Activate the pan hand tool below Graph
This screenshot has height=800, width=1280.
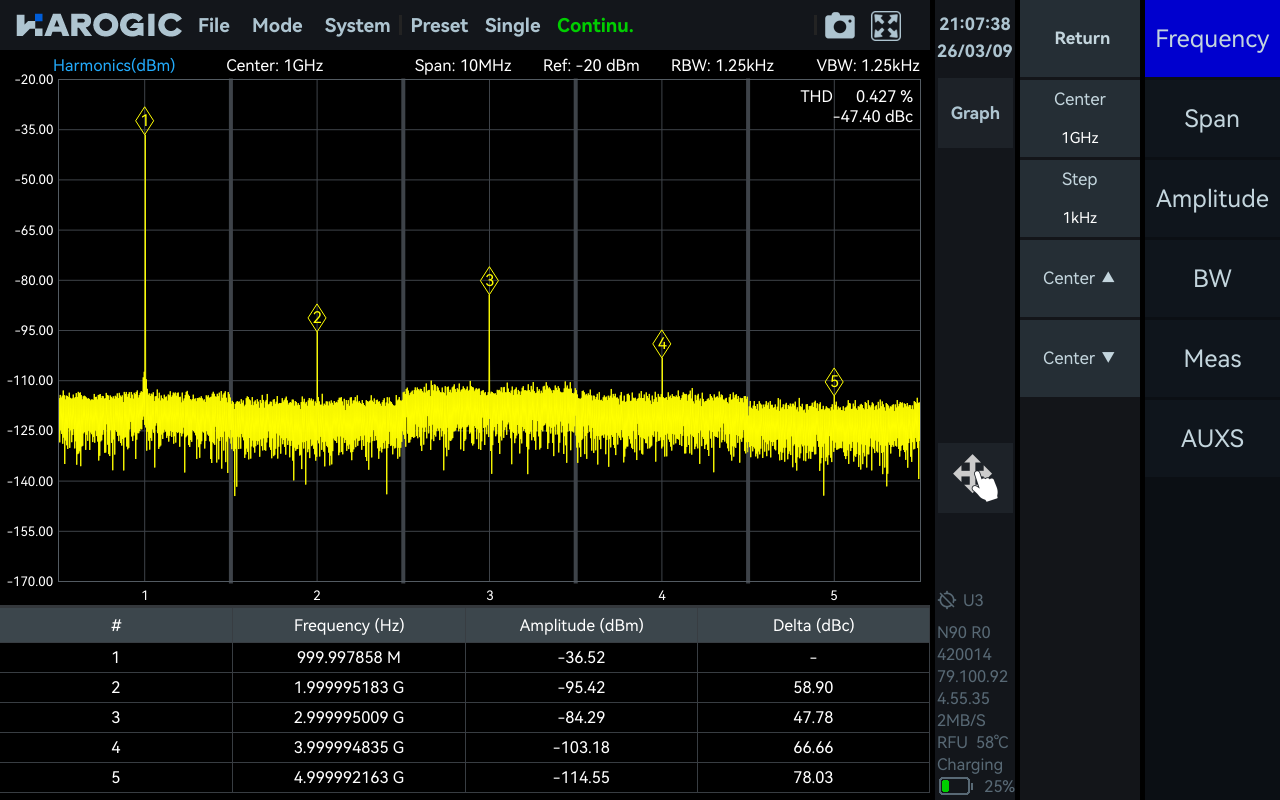click(974, 477)
